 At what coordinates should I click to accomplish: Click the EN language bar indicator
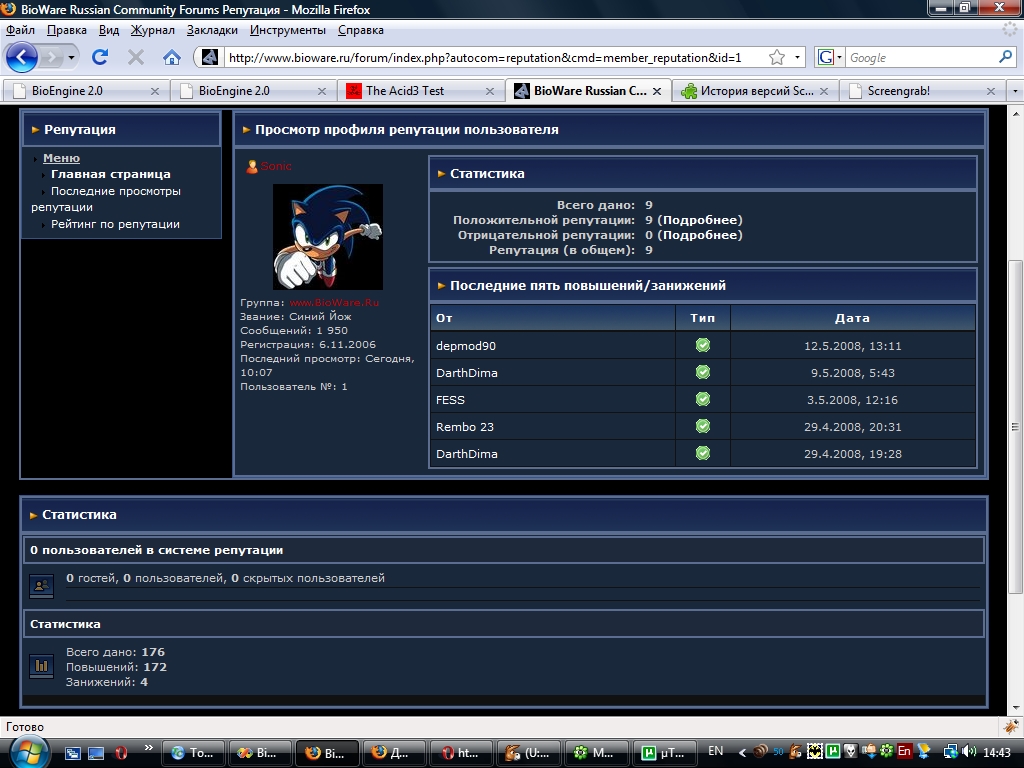(715, 751)
